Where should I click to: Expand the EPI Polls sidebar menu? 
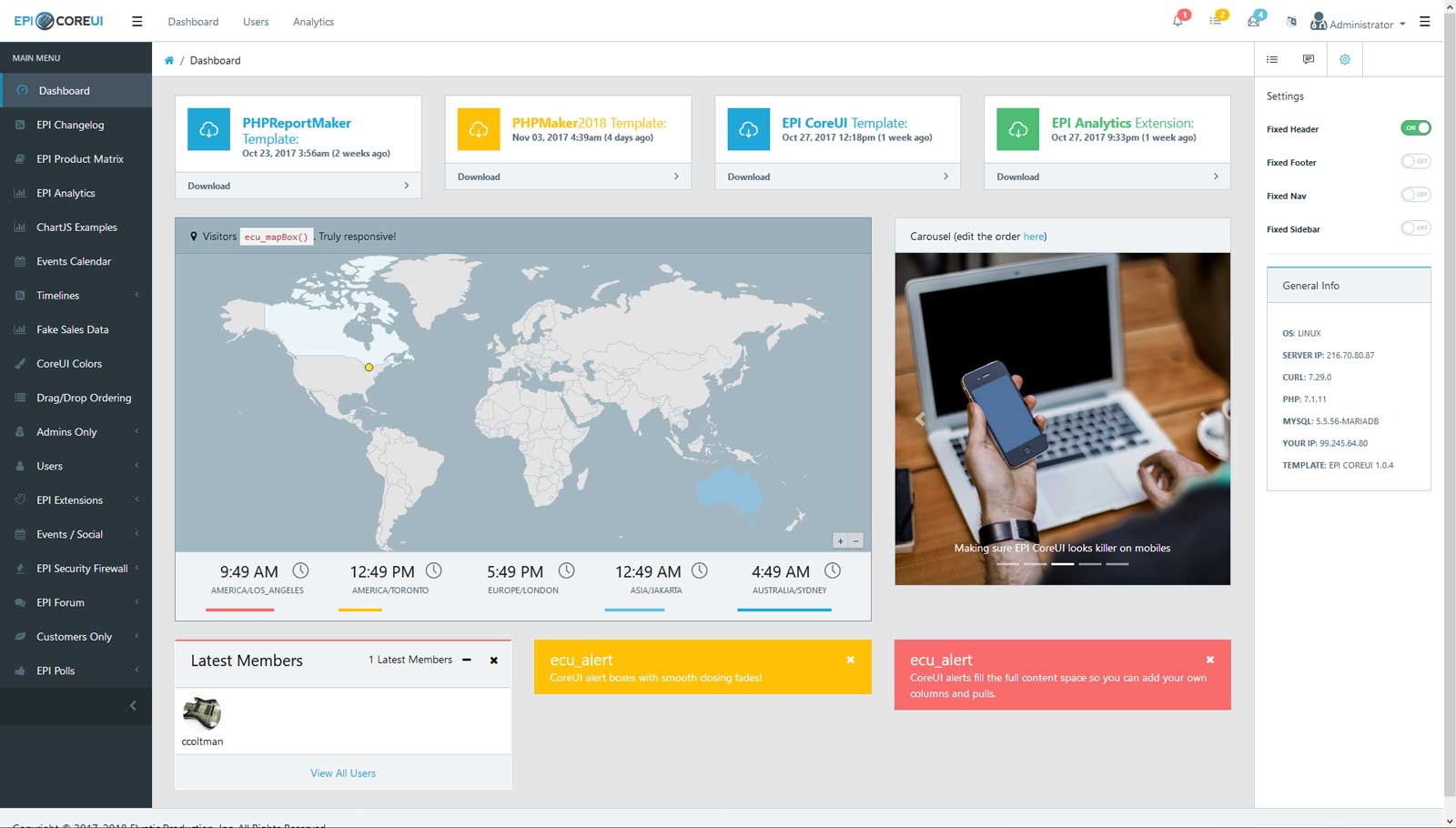click(76, 671)
